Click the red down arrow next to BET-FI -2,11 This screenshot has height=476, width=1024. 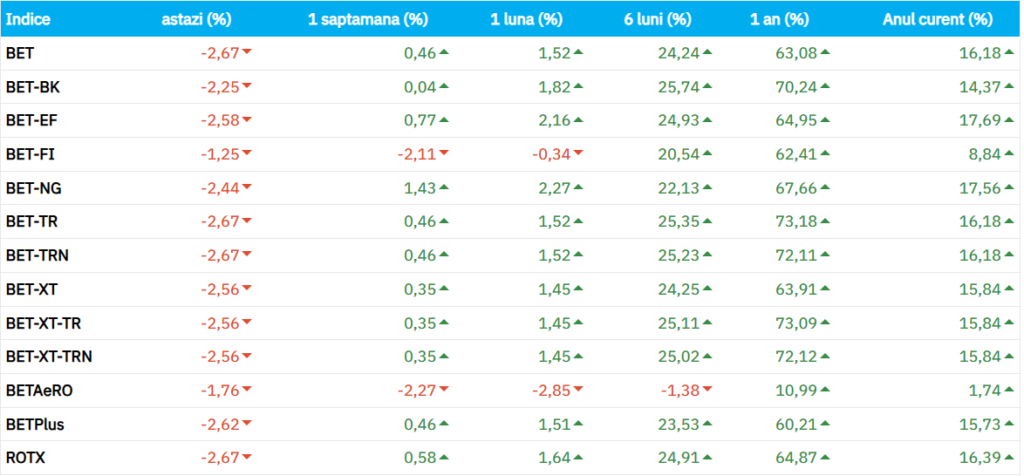coord(443,153)
